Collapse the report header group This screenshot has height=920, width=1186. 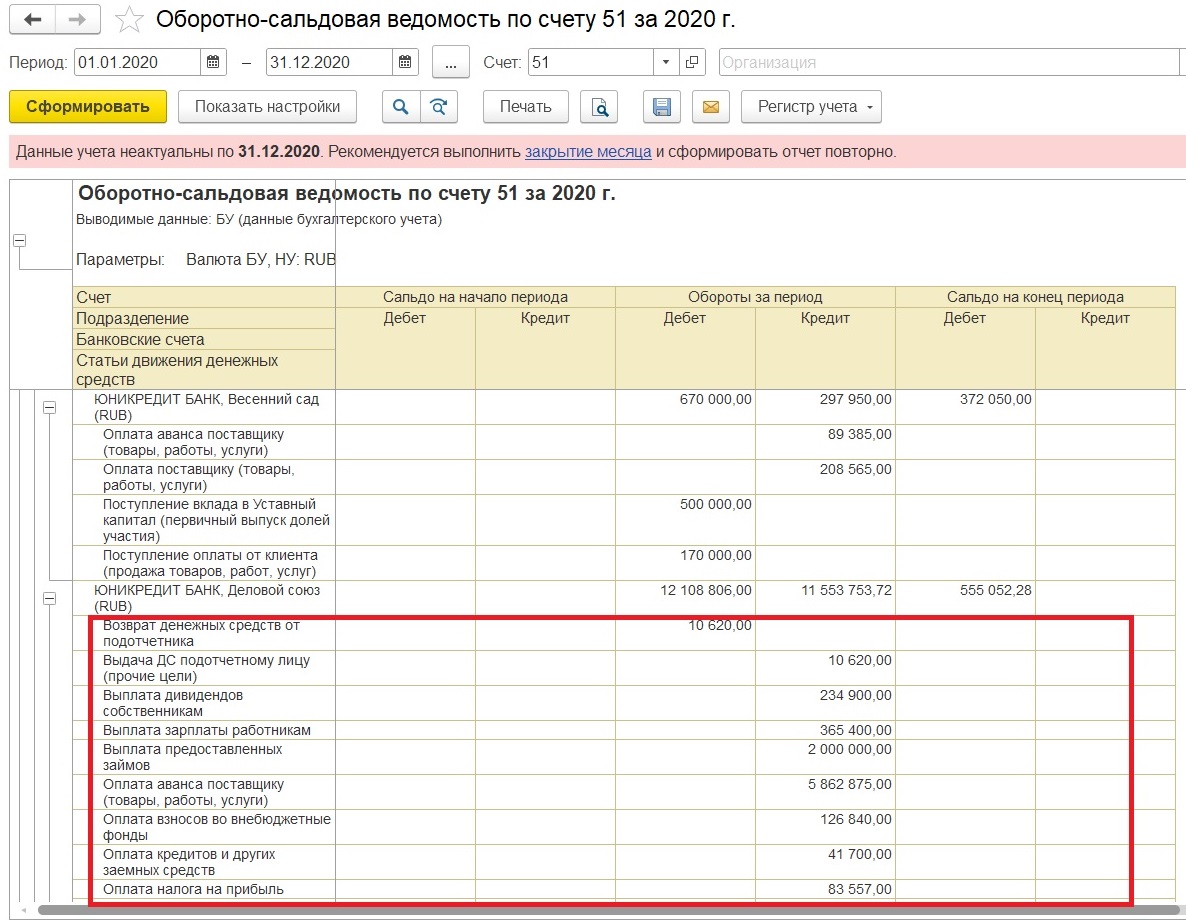coord(20,241)
